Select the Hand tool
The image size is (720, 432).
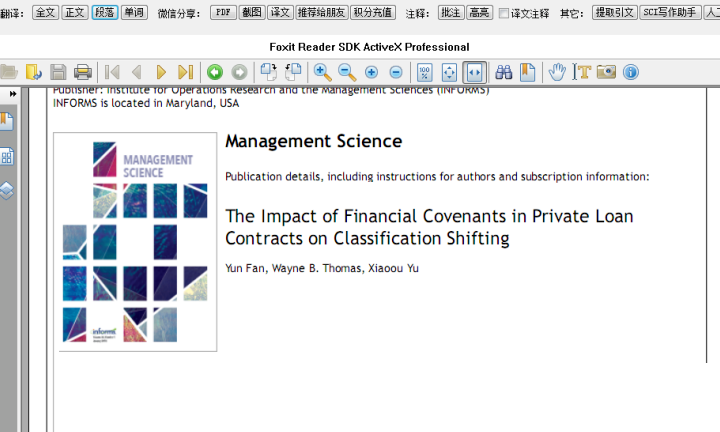557,72
